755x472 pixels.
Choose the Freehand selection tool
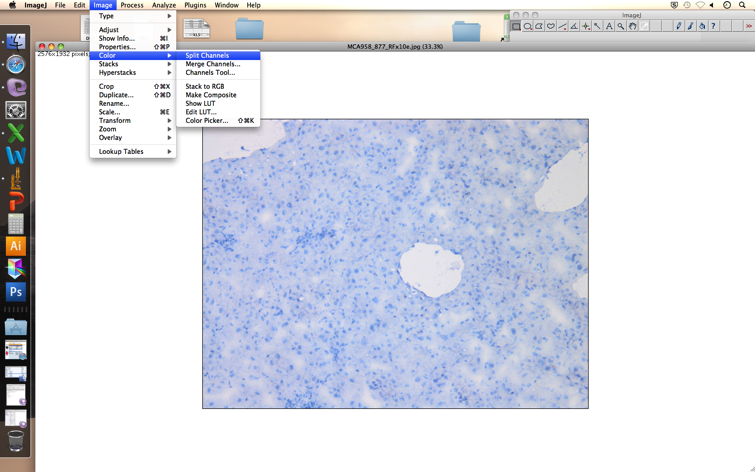coord(551,26)
